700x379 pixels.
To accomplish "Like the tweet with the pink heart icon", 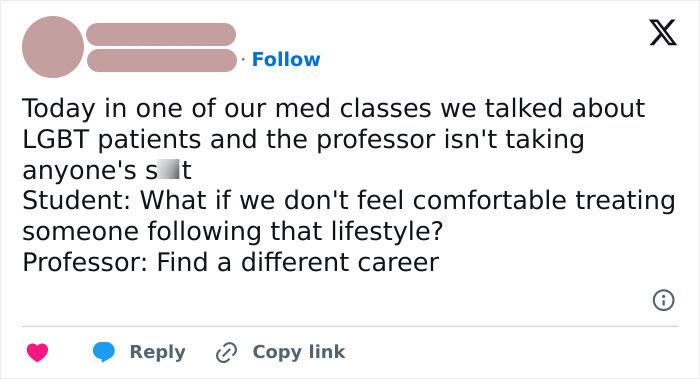I will tap(38, 352).
